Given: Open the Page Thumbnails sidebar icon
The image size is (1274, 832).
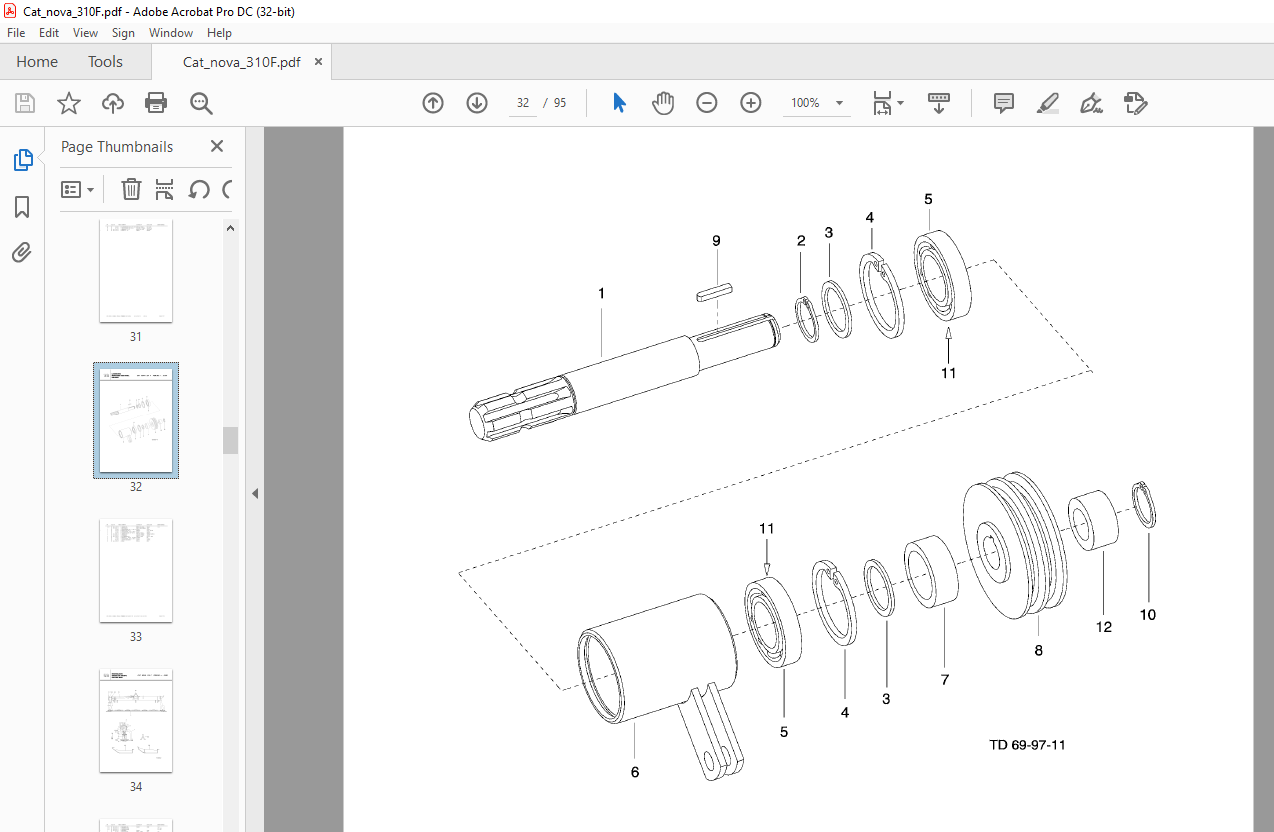Looking at the screenshot, I should click(x=22, y=159).
